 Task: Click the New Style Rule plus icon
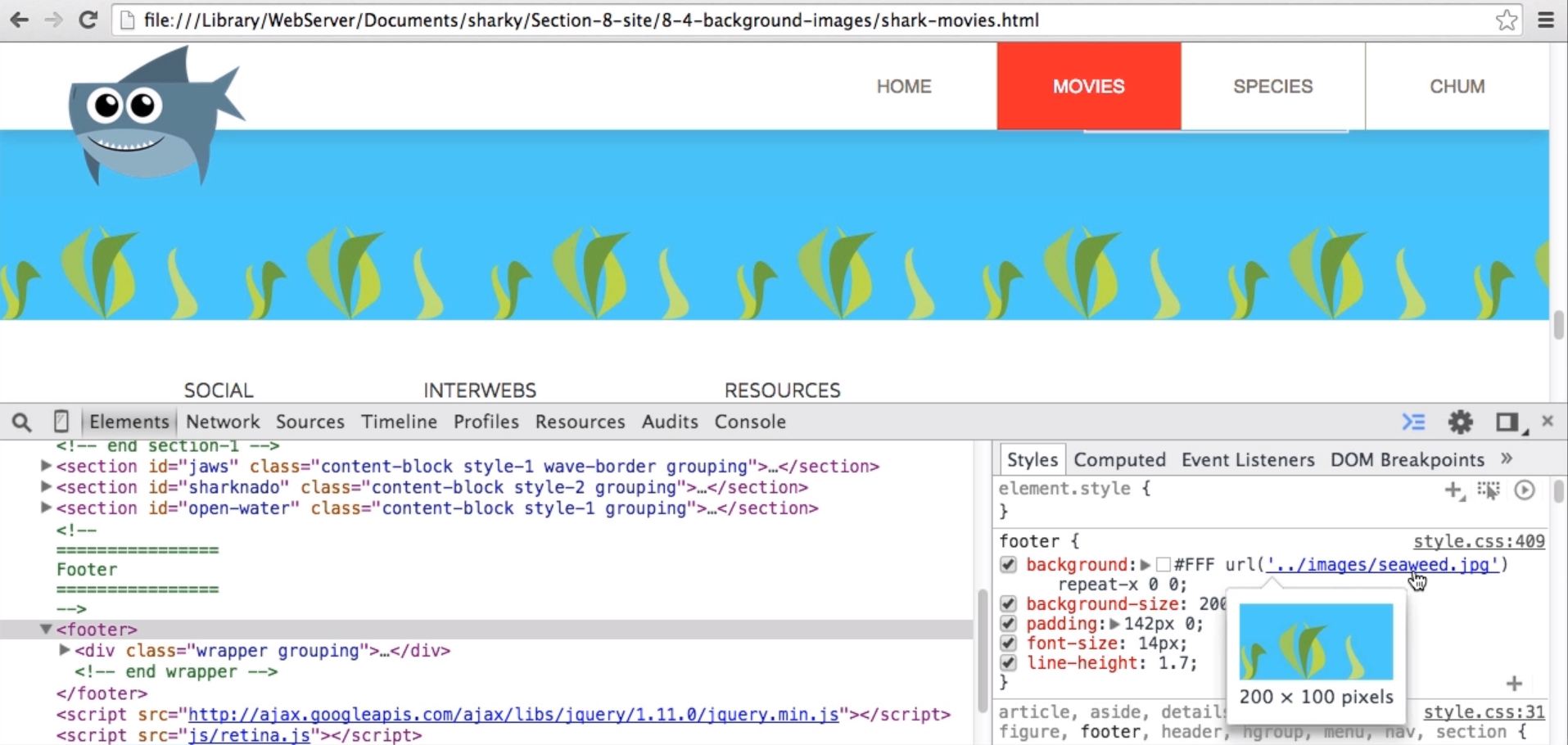1453,490
